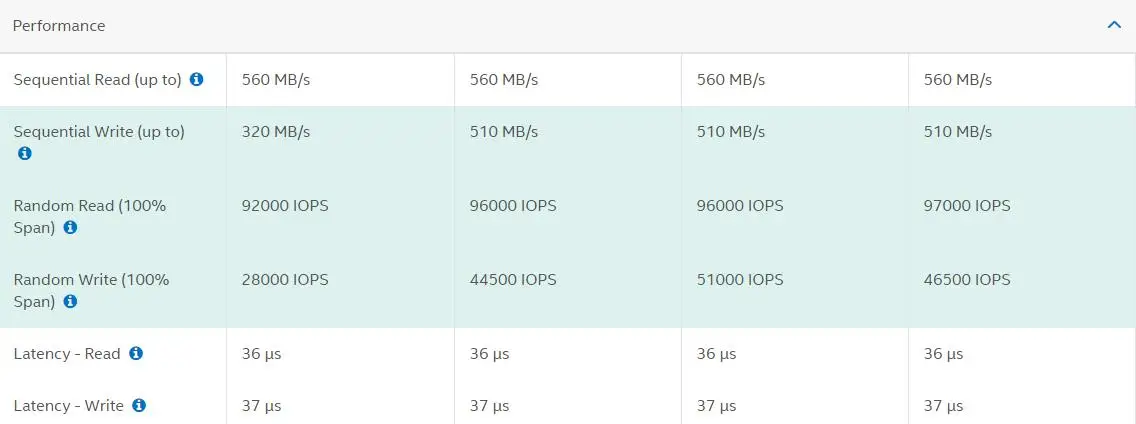Click the Random Write (100% Span) label
The height and width of the screenshot is (424, 1136).
tap(91, 280)
